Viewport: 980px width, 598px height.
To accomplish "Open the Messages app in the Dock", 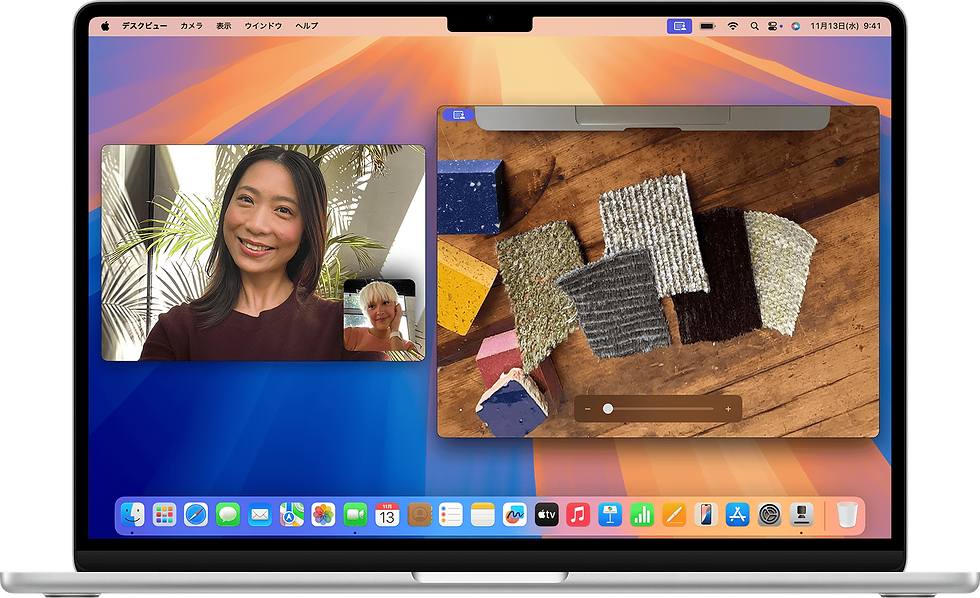I will coord(228,515).
